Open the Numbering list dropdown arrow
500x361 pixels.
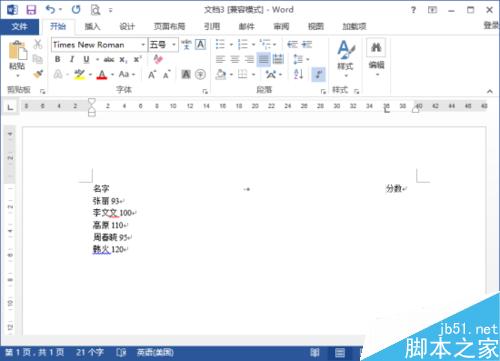coord(253,44)
